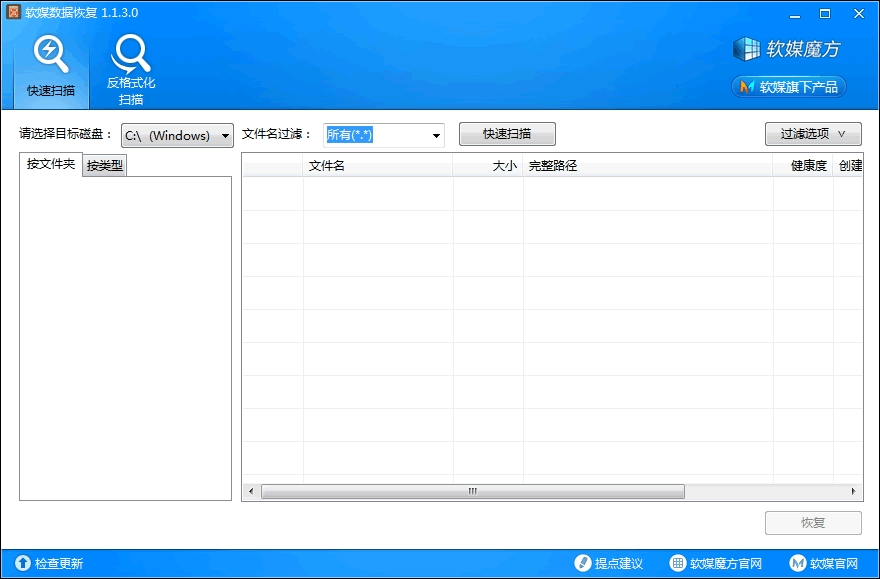Open 软媒官网 official site icon
The image size is (880, 579).
coord(798,564)
